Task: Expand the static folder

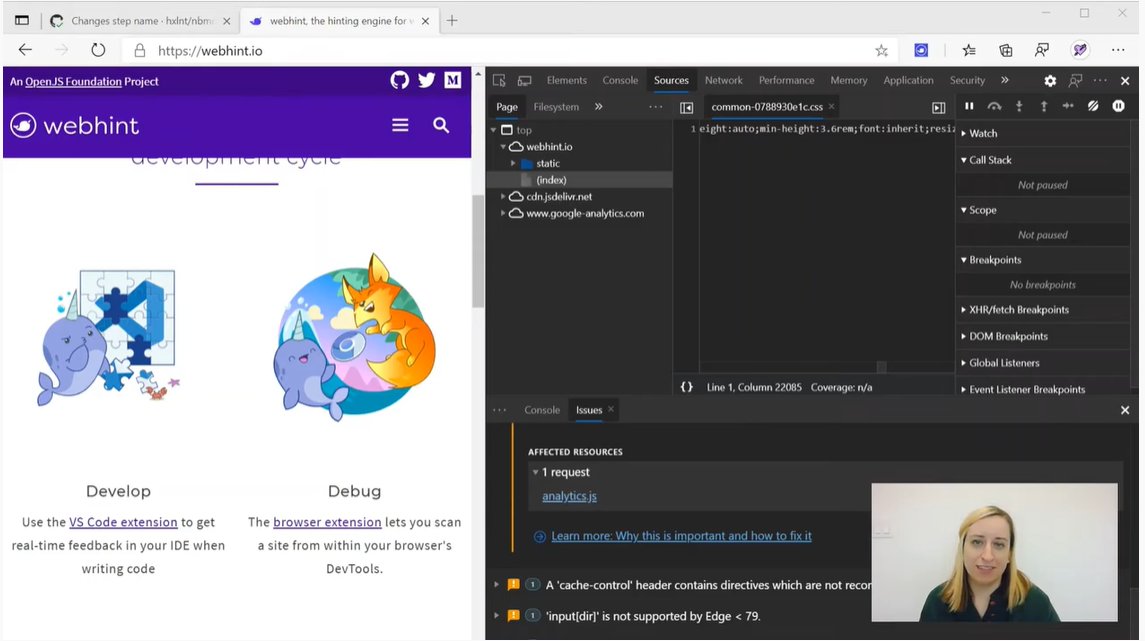Action: [x=513, y=164]
